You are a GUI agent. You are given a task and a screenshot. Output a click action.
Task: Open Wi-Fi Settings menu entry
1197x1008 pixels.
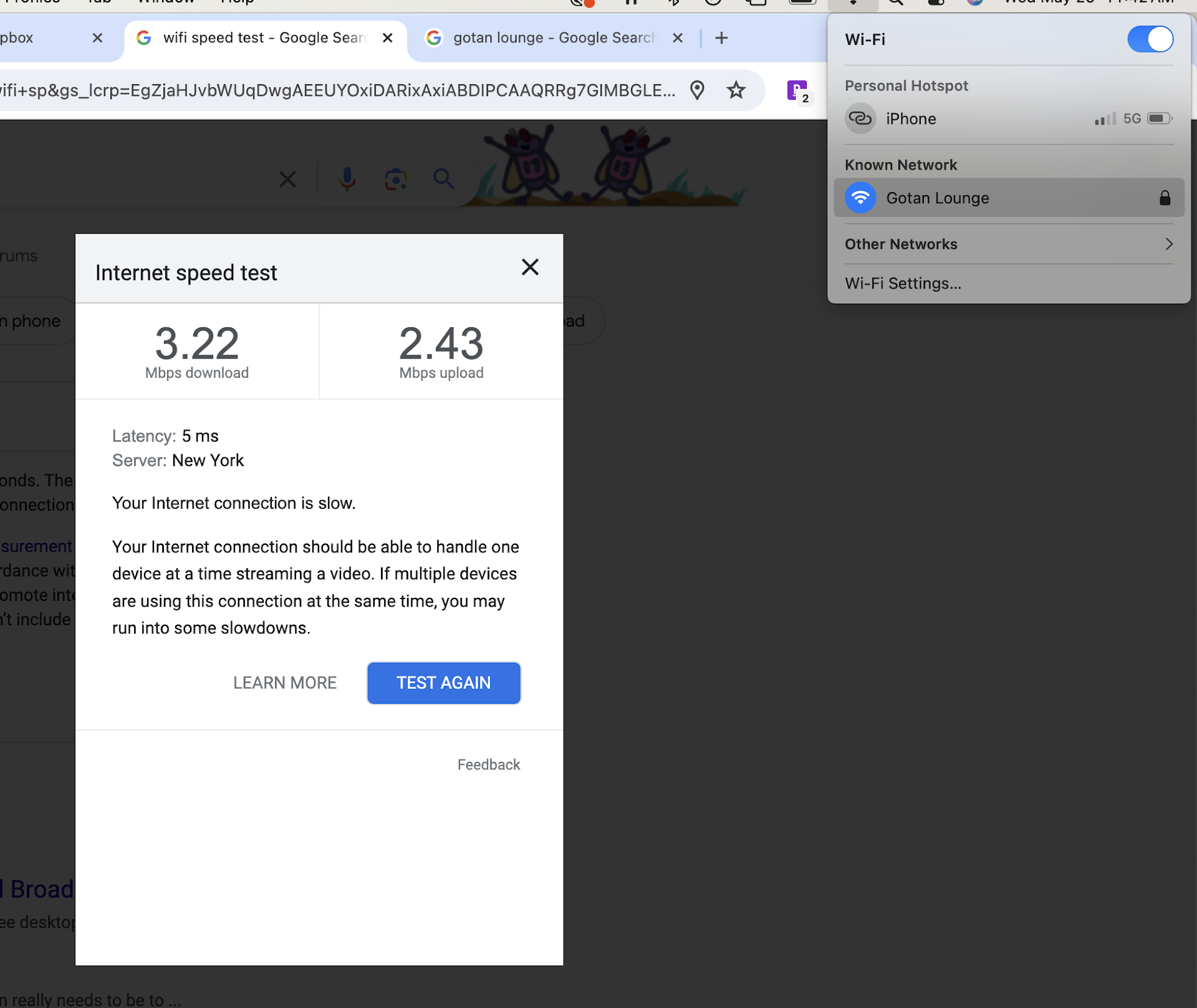[x=903, y=283]
